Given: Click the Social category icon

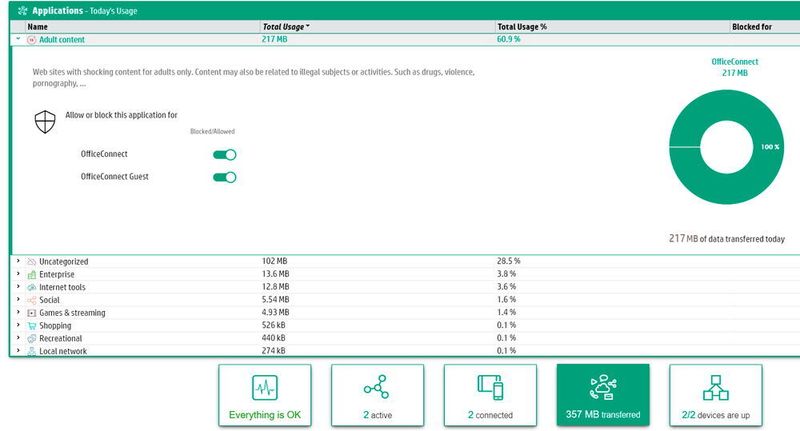Looking at the screenshot, I should click(x=32, y=300).
